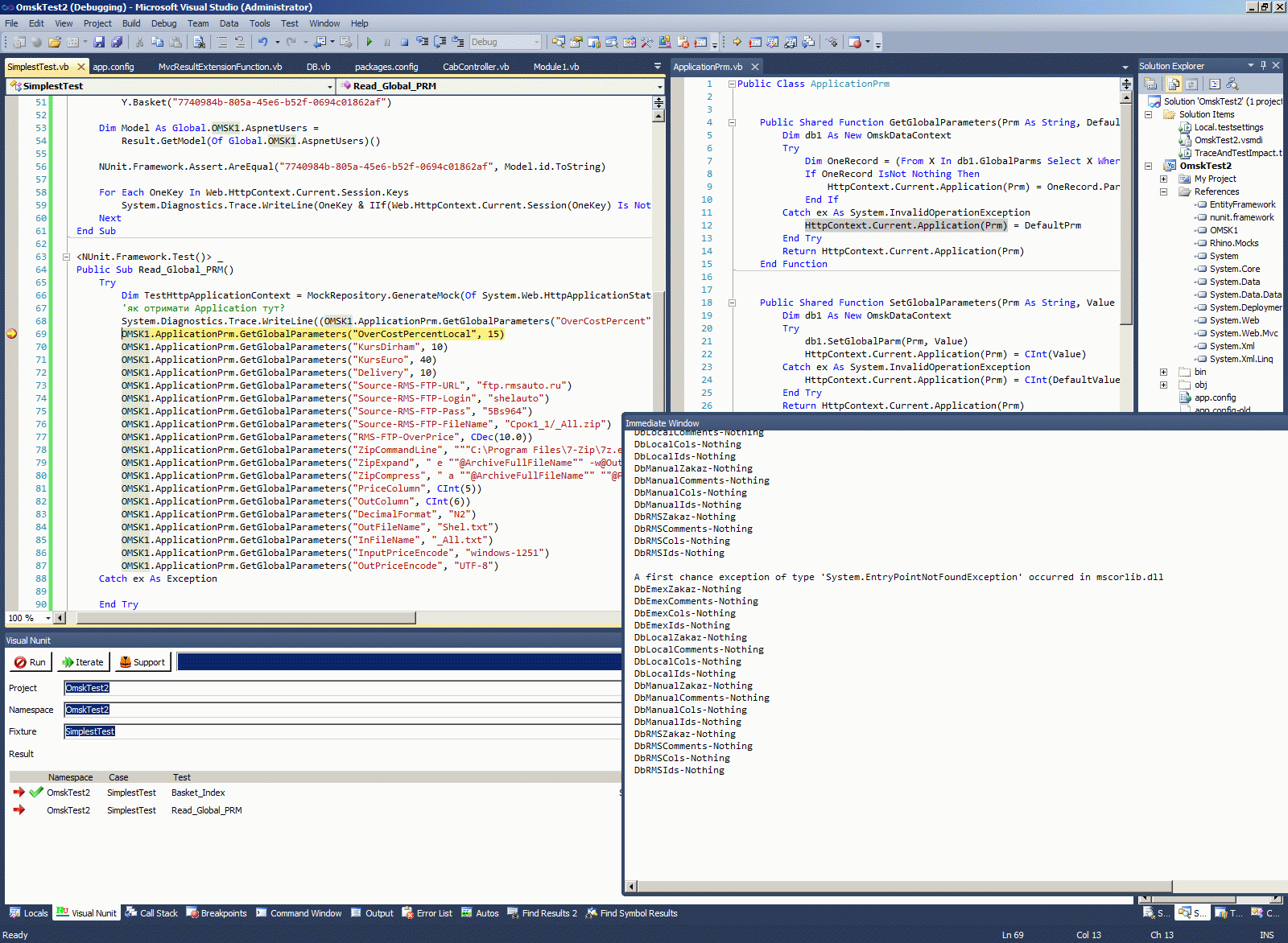Expand the bin folder node
The image size is (1288, 943).
pyautogui.click(x=1163, y=372)
